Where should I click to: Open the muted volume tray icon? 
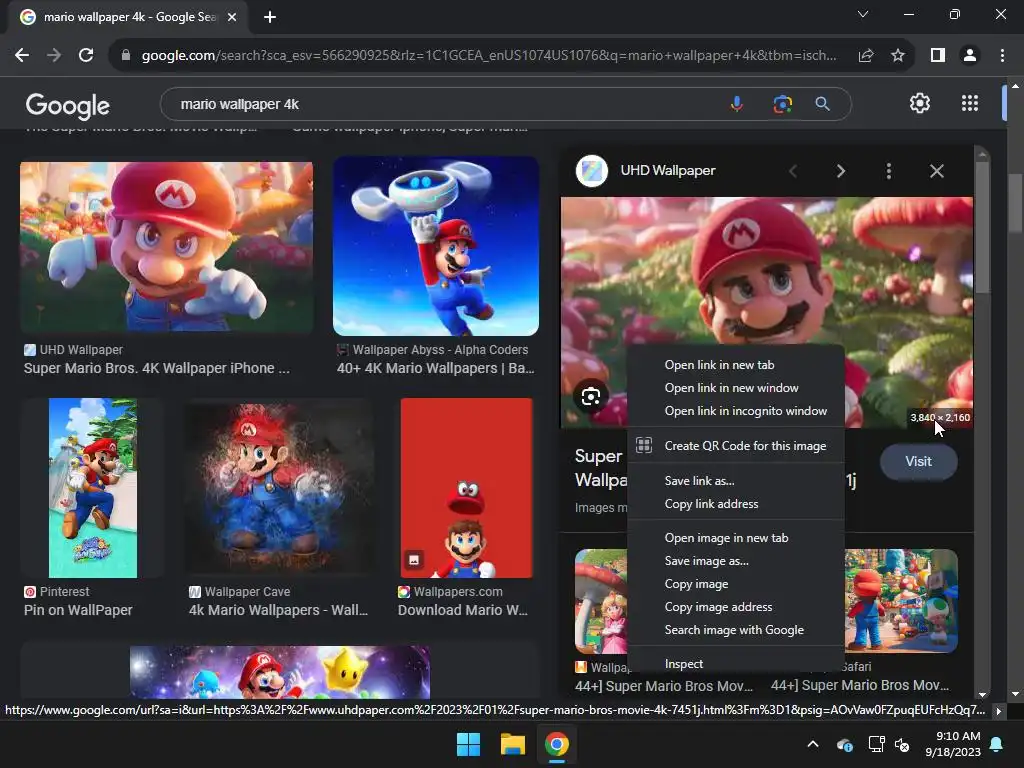pos(902,745)
